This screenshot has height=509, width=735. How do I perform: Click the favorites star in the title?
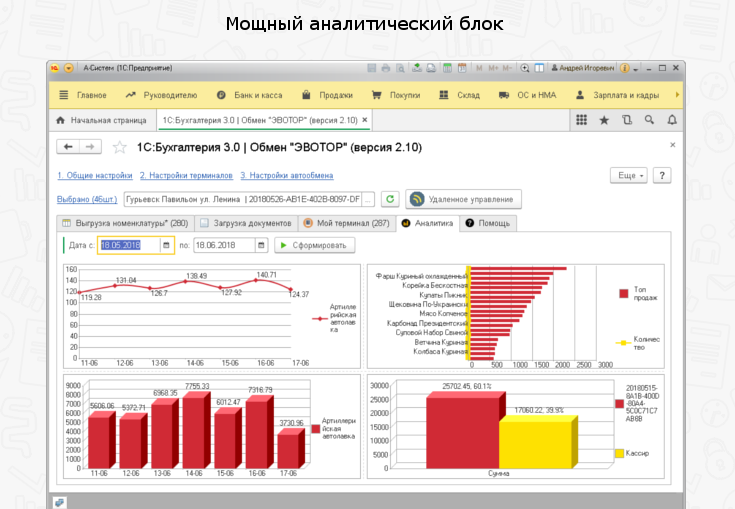point(119,147)
